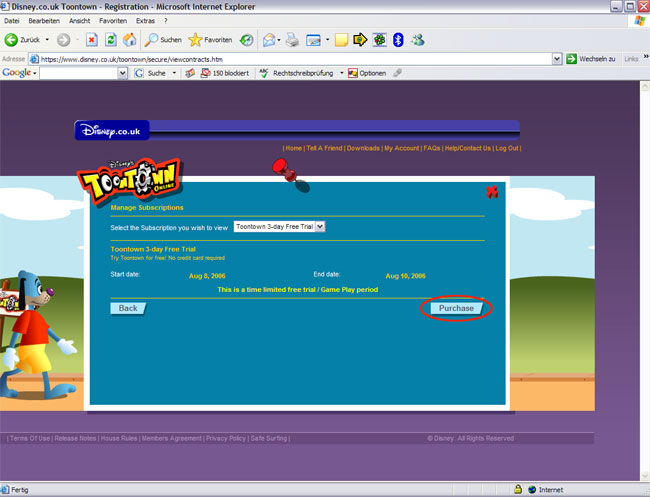The image size is (650, 497).
Task: Open the Favoriten menu in menu bar
Action: (113, 21)
